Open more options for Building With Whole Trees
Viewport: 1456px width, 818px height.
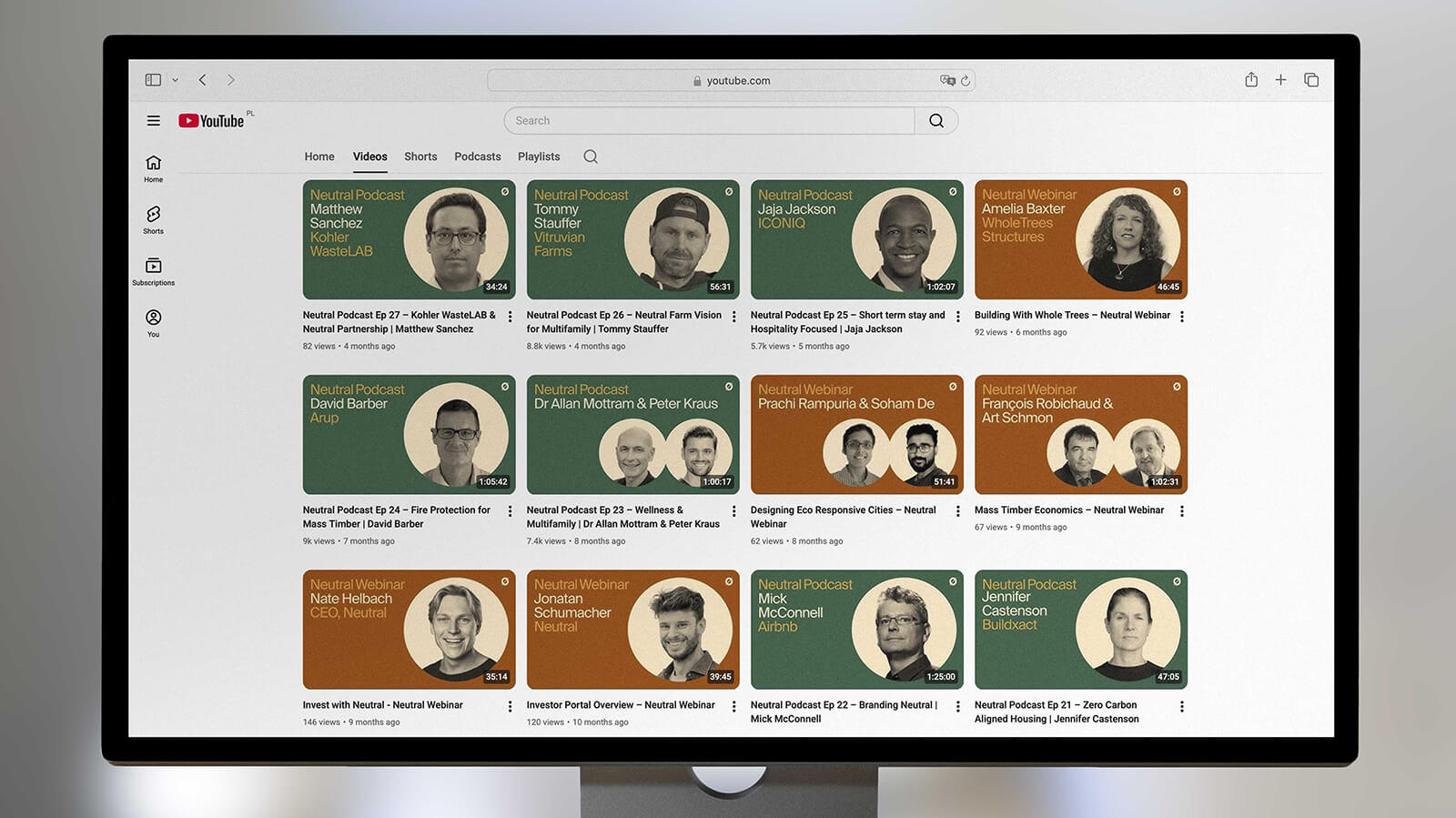coord(1182,317)
